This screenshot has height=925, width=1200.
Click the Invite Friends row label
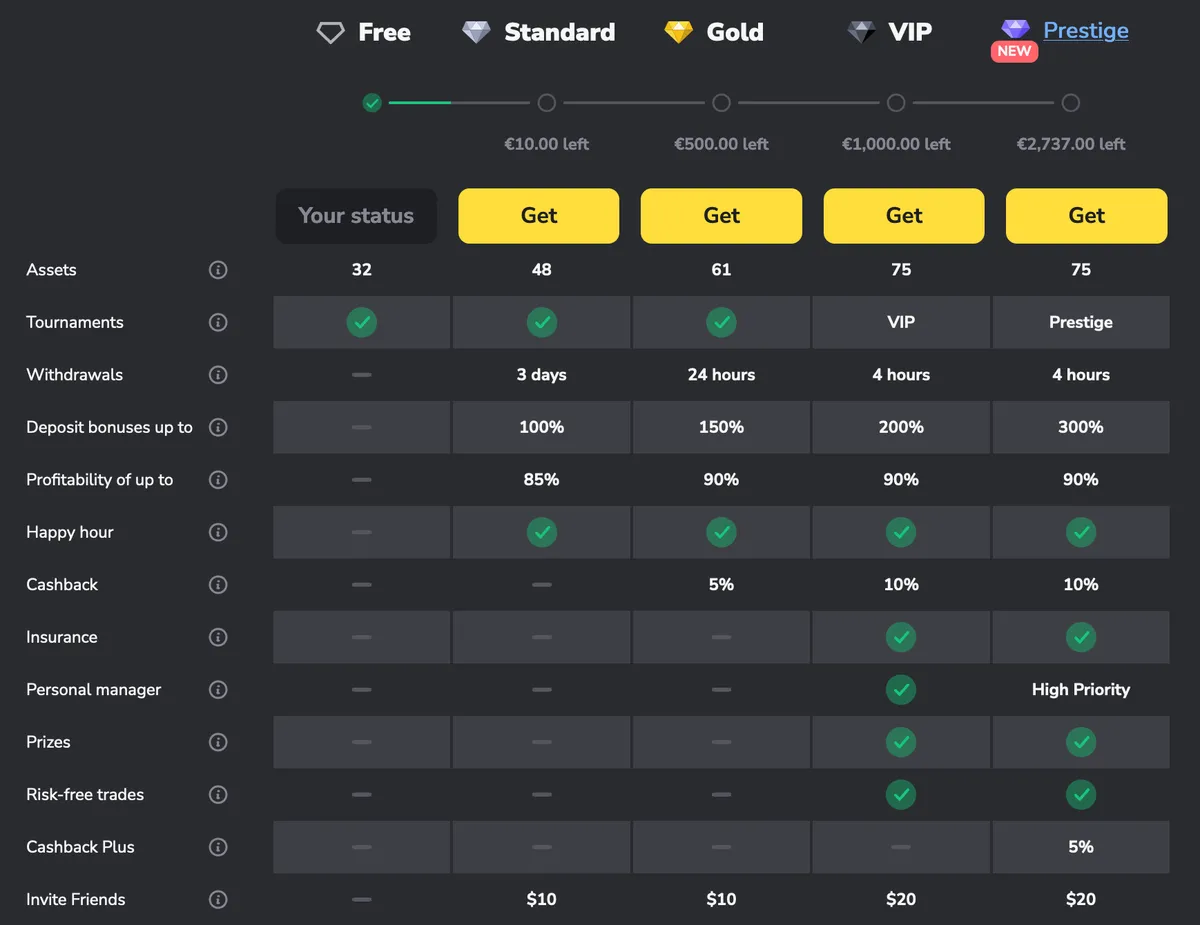click(x=76, y=900)
